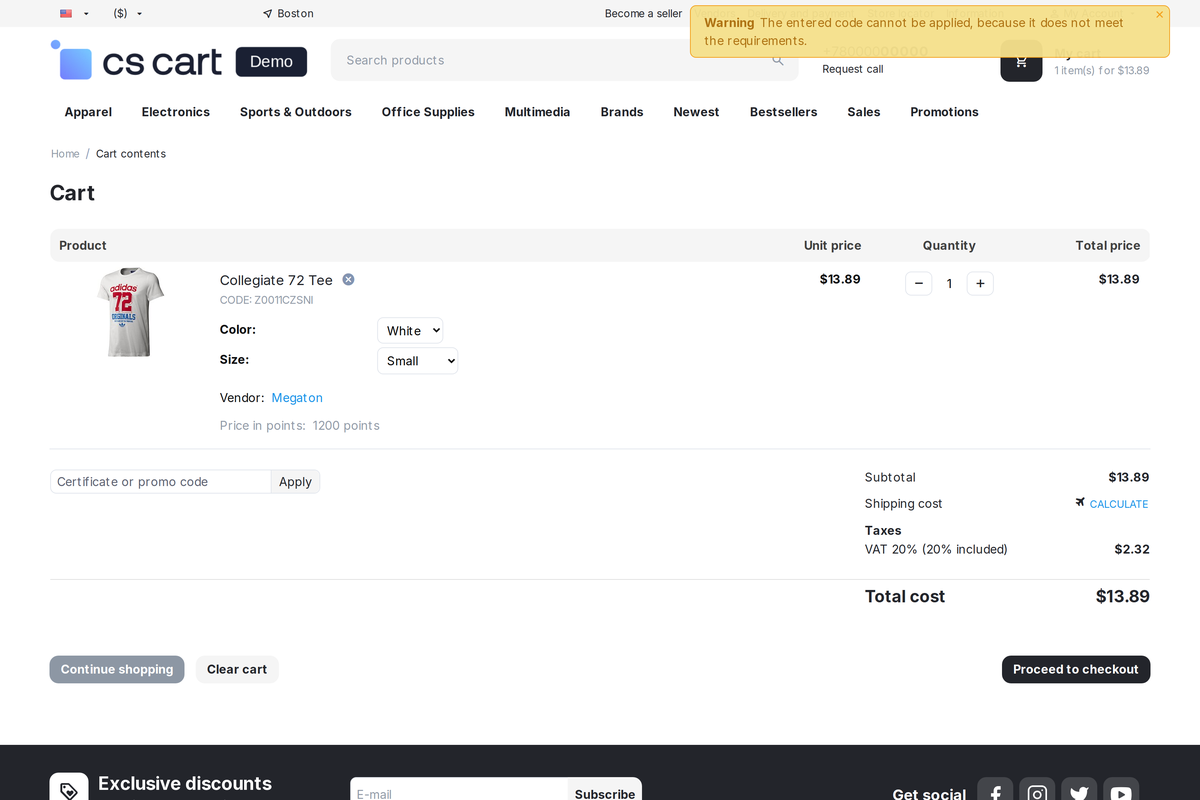Click the 'Cart contents' breadcrumb text
1200x800 pixels.
click(131, 154)
